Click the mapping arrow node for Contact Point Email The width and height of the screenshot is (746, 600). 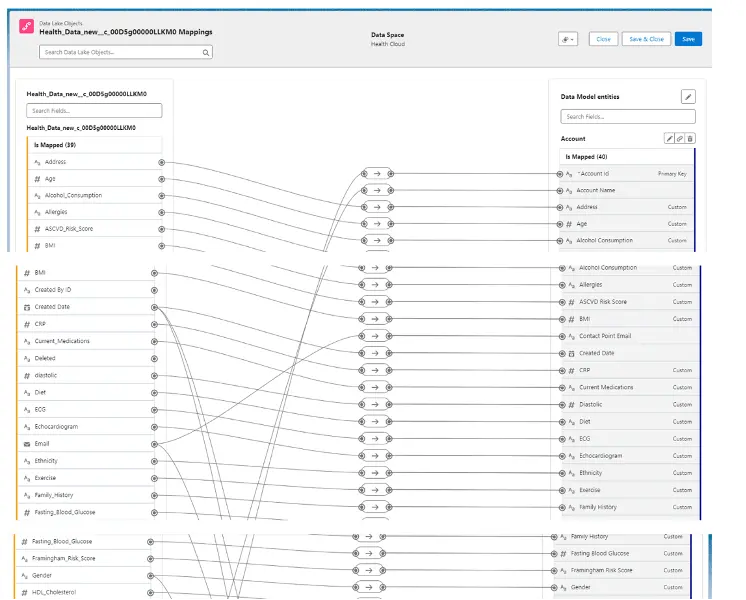click(x=375, y=336)
